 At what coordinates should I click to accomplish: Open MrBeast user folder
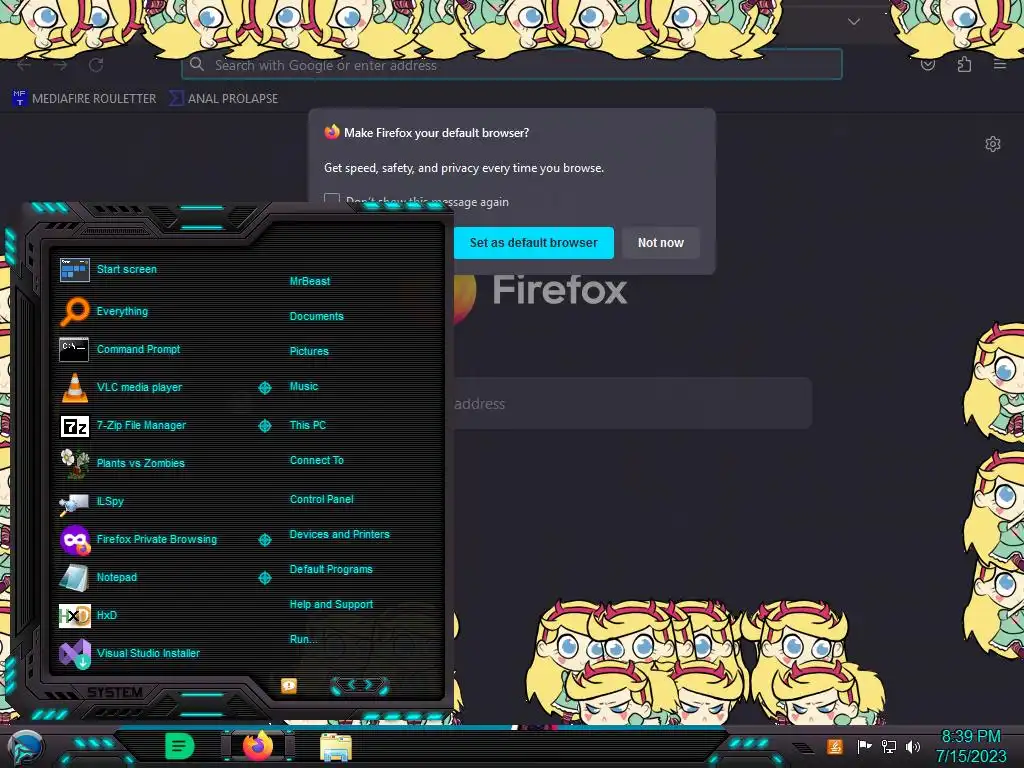pos(310,281)
